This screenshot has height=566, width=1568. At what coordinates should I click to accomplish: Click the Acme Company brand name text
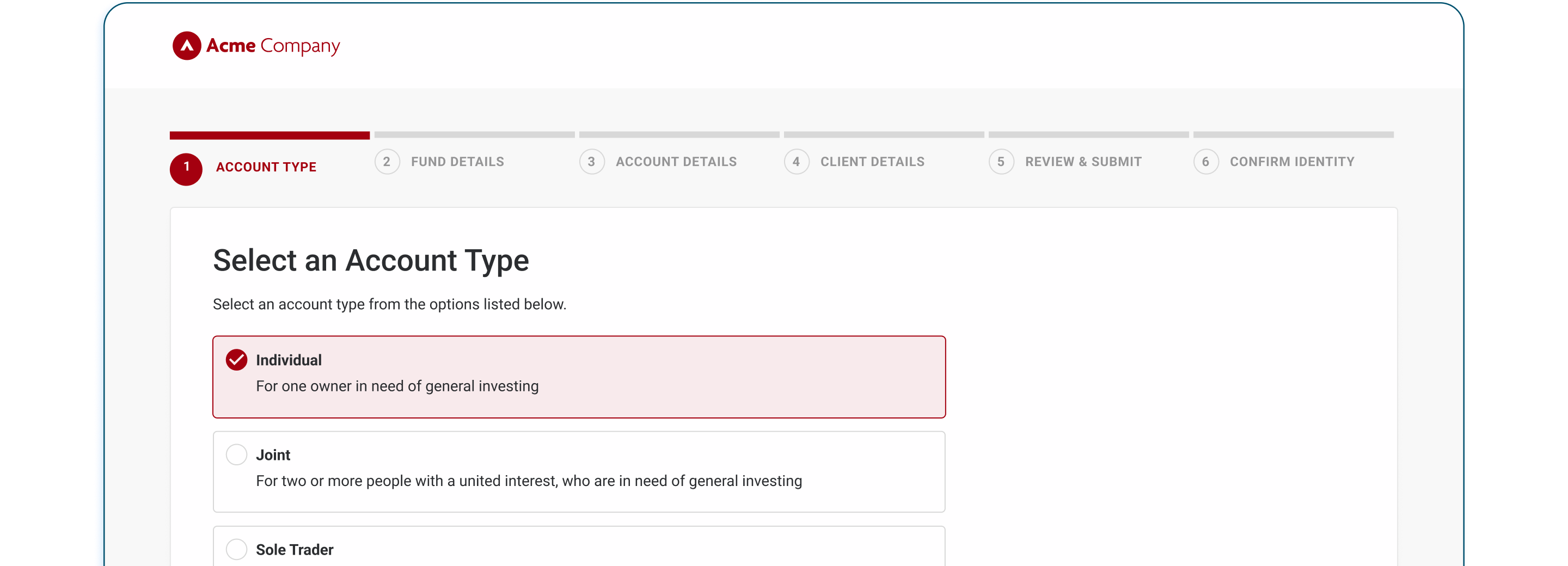273,46
